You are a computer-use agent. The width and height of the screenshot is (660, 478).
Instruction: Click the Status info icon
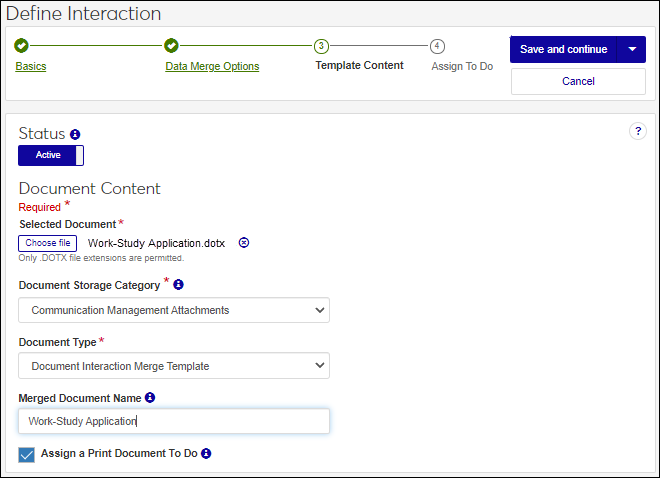[x=75, y=134]
